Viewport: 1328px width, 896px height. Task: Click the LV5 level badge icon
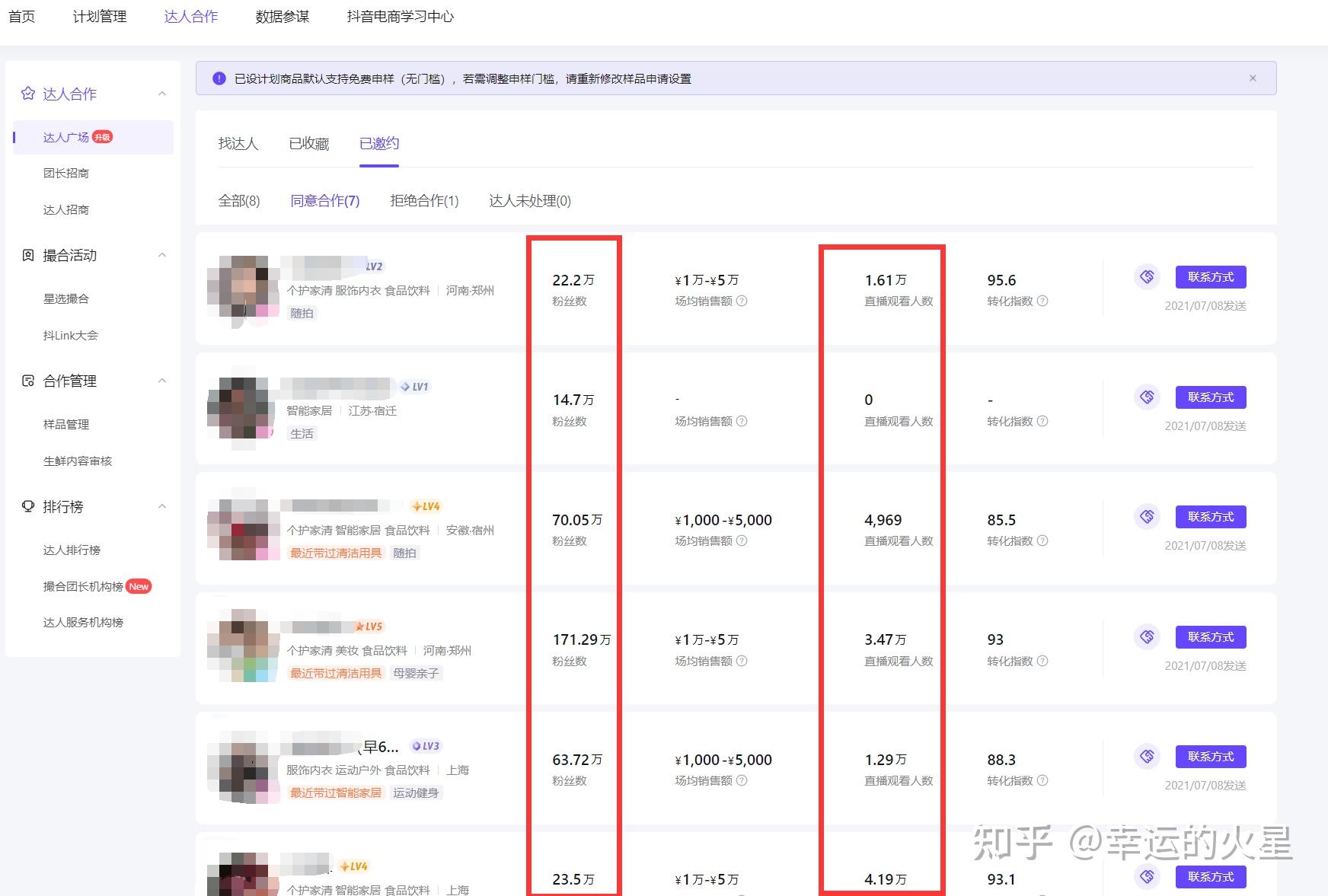(x=369, y=627)
